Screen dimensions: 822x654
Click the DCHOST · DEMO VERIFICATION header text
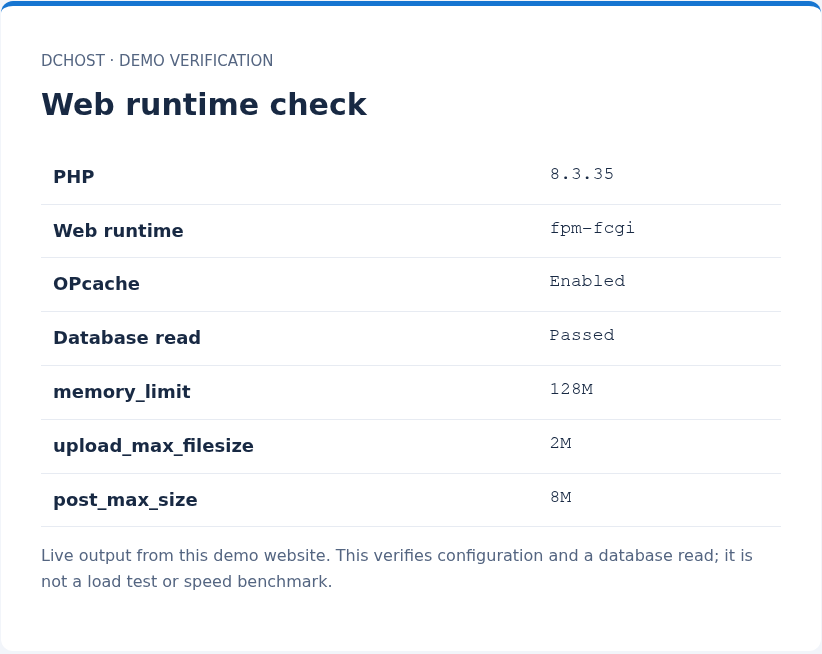pyautogui.click(x=157, y=61)
